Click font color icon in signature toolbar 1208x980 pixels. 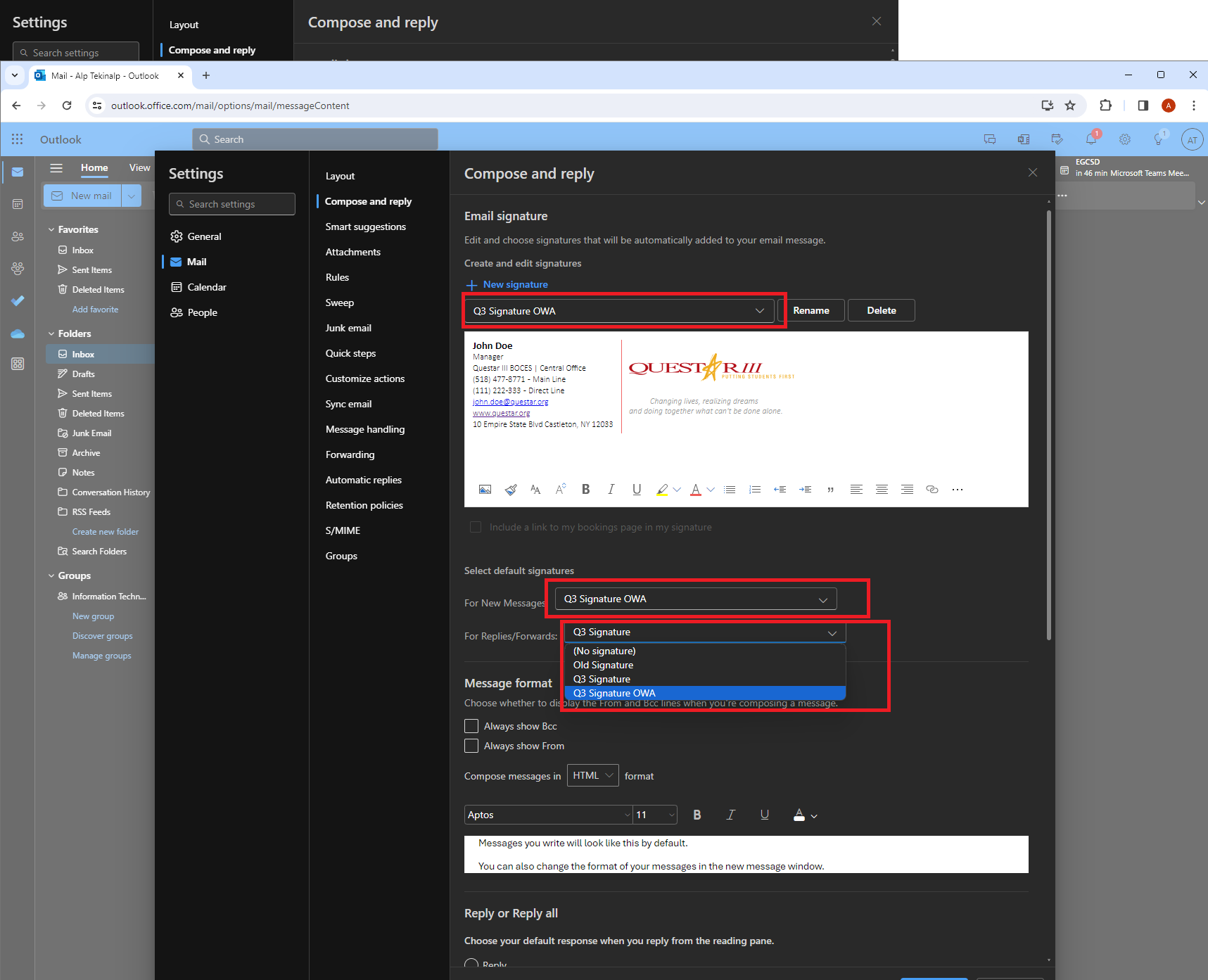[696, 490]
